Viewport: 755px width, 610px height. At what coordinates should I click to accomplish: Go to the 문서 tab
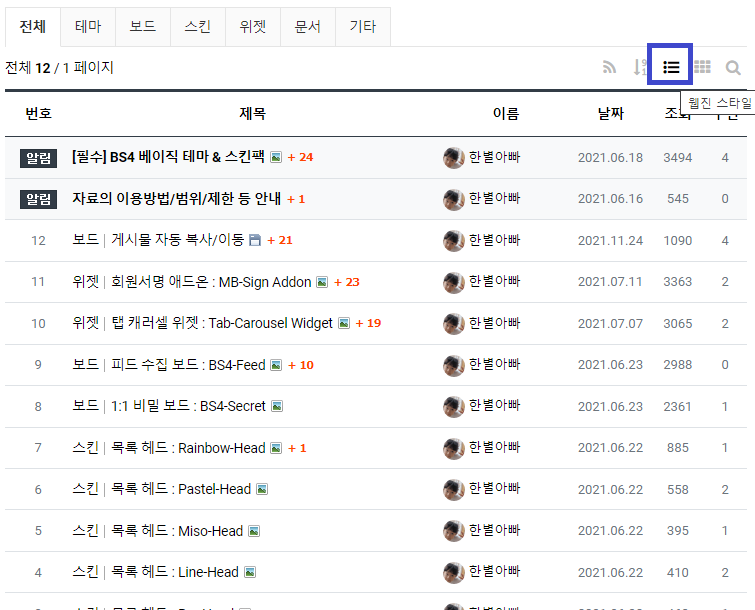(307, 27)
